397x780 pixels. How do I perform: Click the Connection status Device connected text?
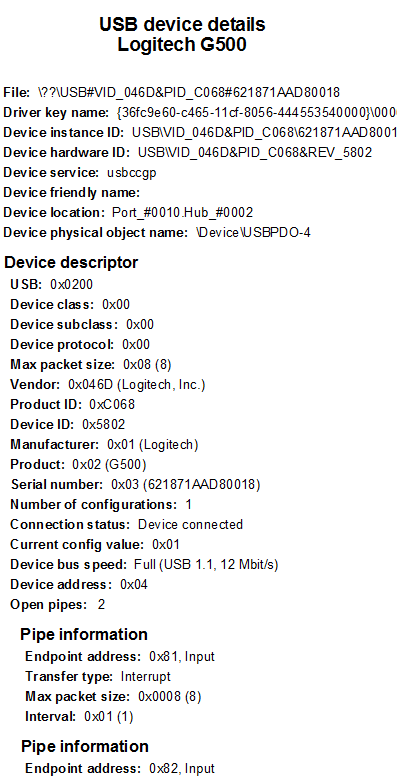(190, 524)
